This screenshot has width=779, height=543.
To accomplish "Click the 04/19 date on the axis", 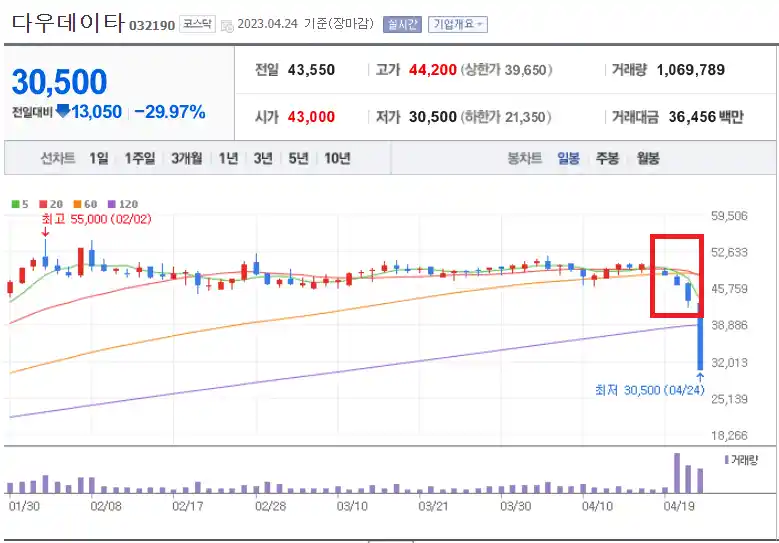I will coord(679,506).
